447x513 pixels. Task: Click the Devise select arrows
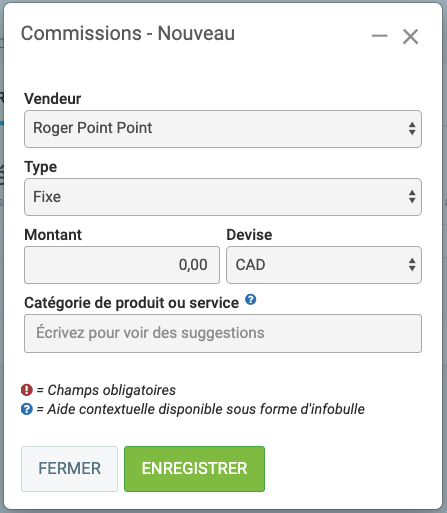[412, 265]
